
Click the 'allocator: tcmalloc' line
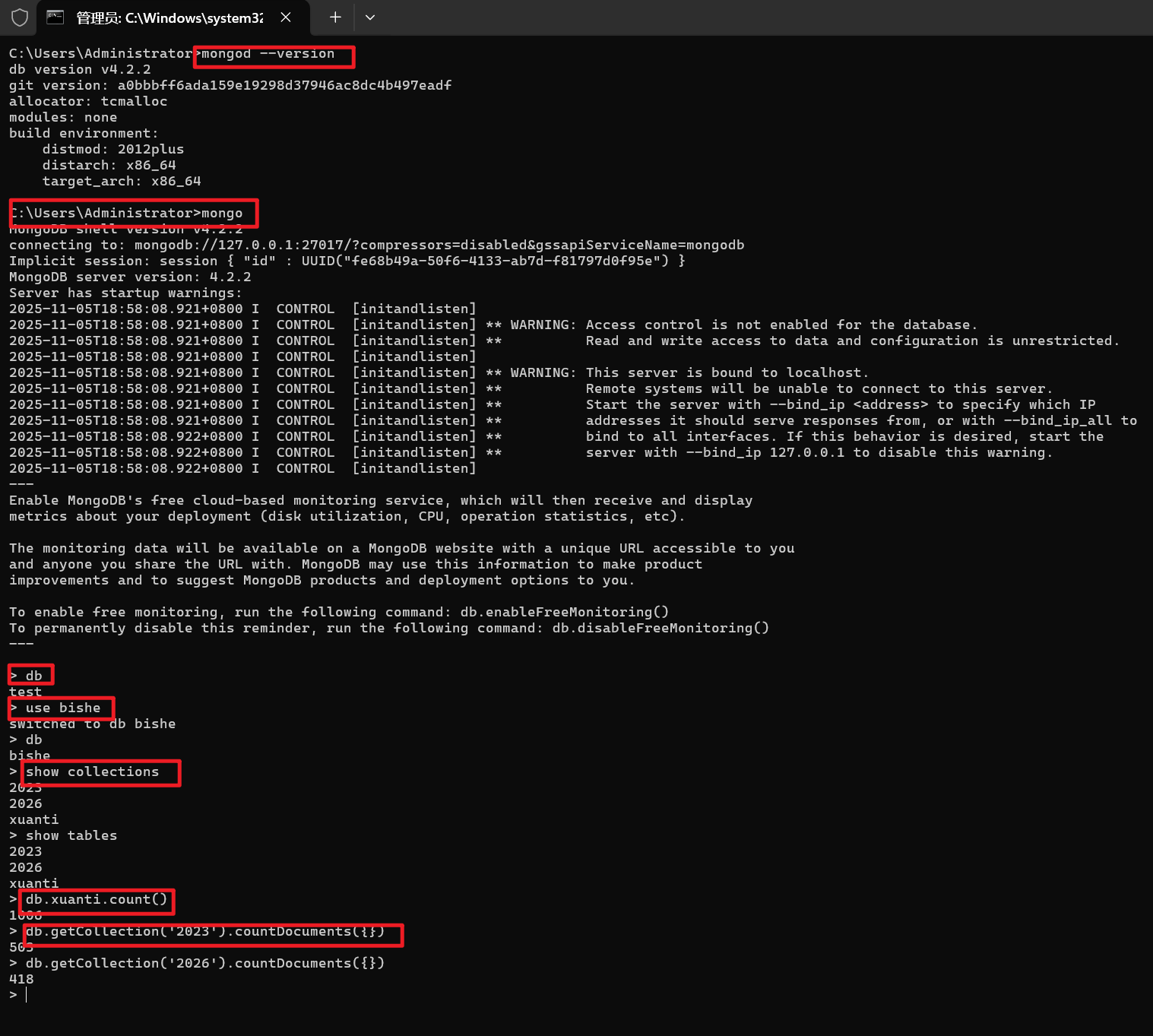tap(88, 101)
